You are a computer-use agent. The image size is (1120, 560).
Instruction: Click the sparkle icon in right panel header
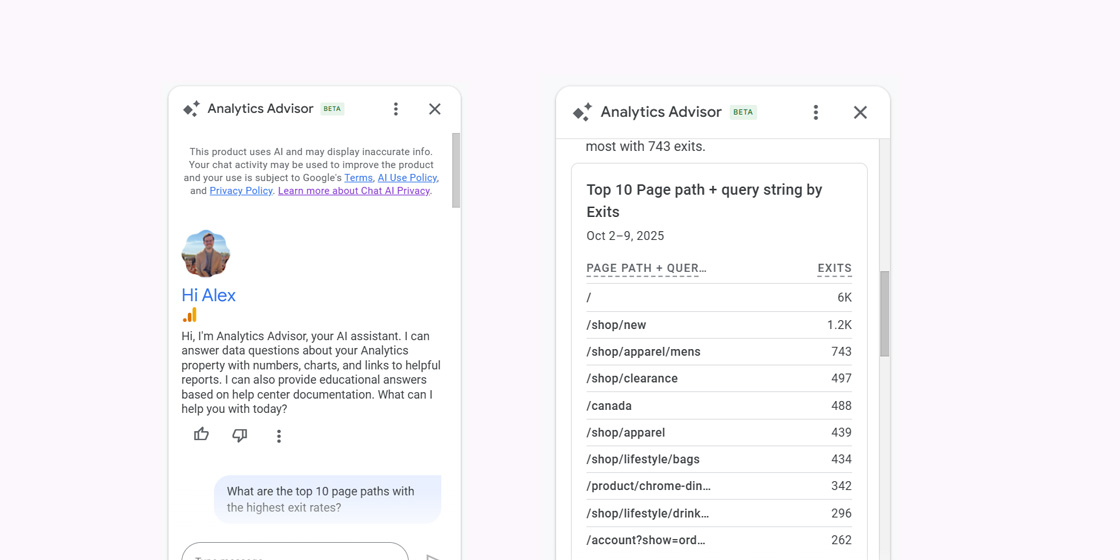tap(582, 112)
